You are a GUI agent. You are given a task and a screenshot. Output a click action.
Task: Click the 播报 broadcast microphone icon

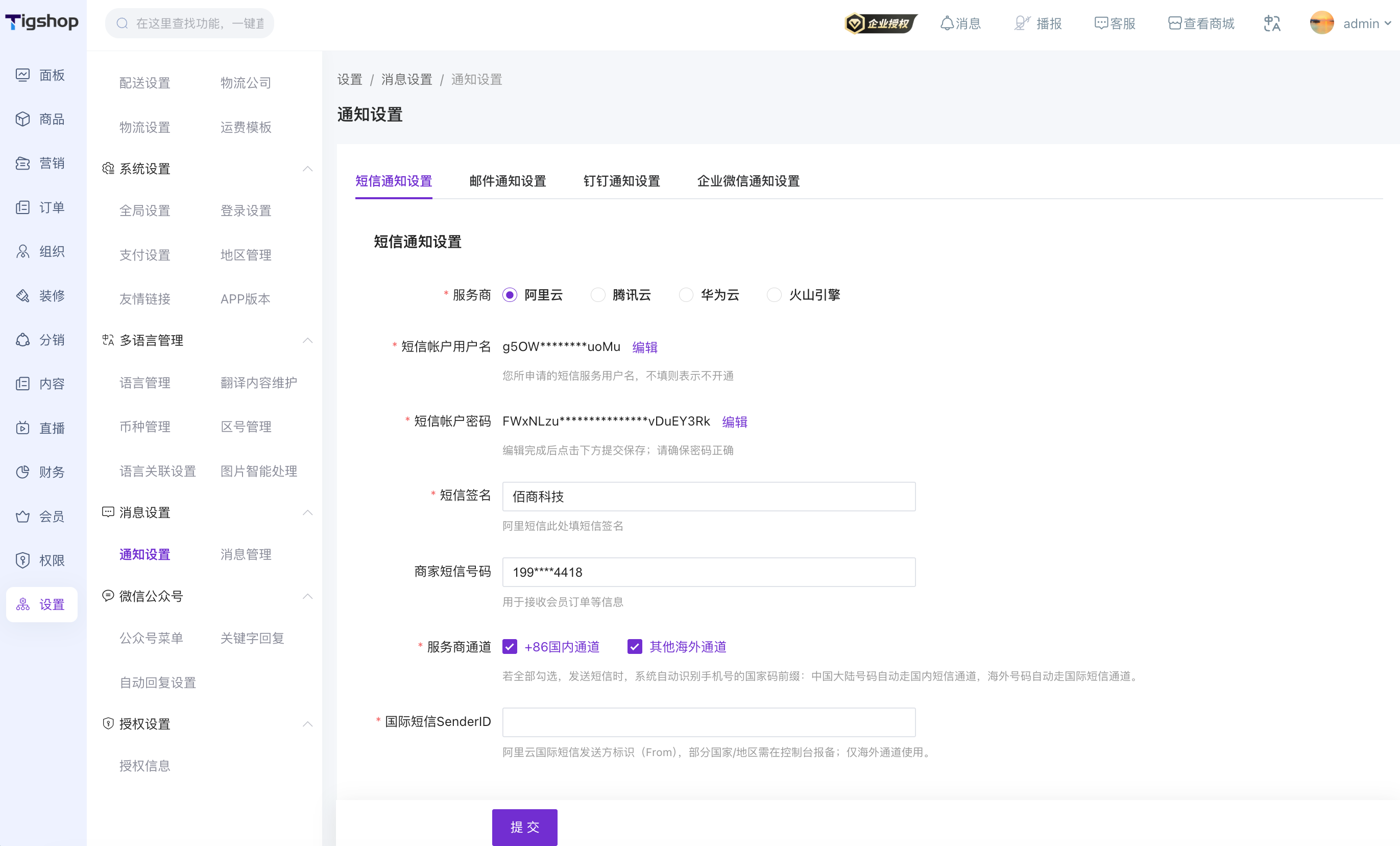[x=1022, y=24]
